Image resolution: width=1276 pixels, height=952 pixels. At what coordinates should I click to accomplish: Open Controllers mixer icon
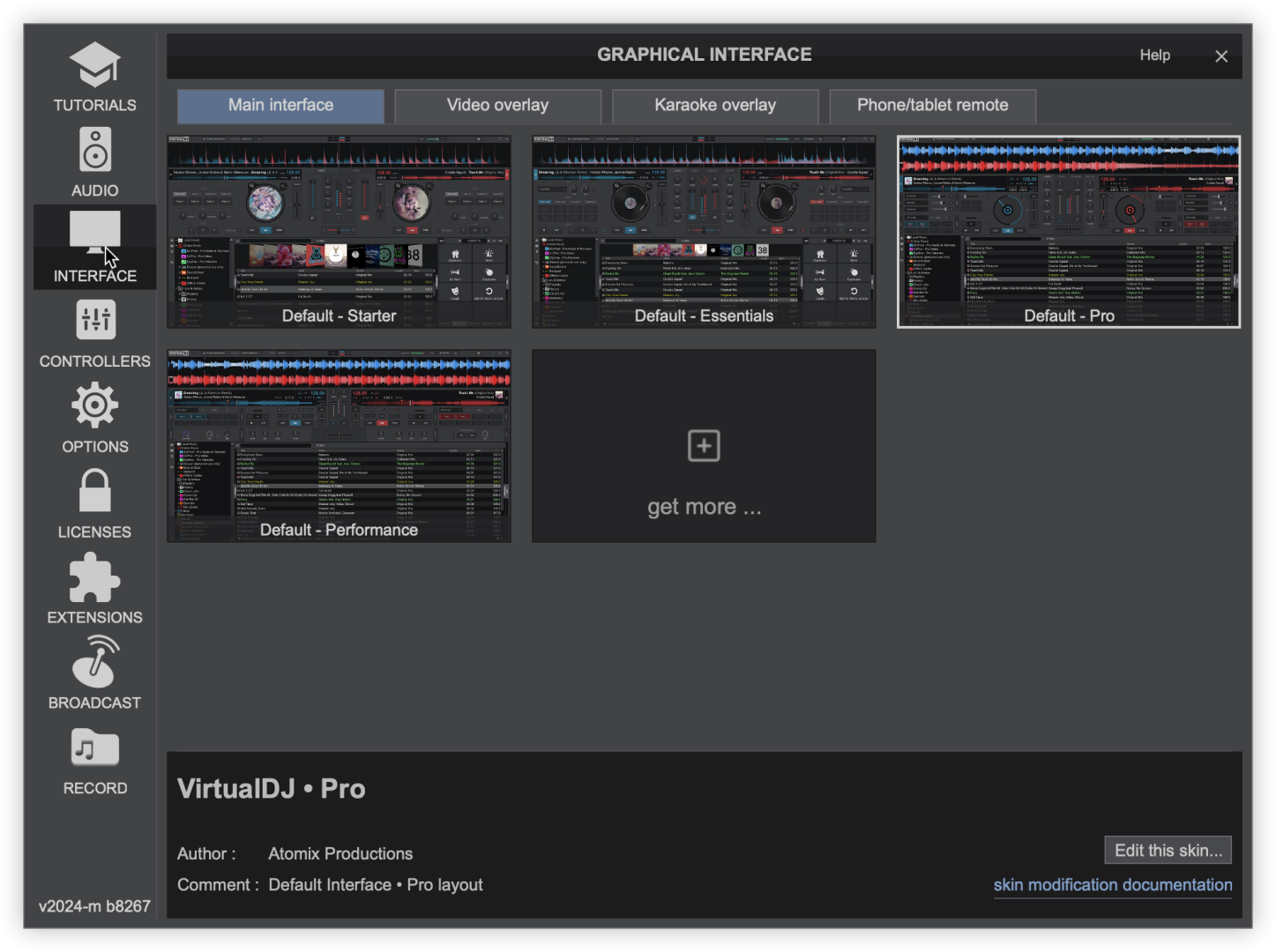tap(94, 320)
